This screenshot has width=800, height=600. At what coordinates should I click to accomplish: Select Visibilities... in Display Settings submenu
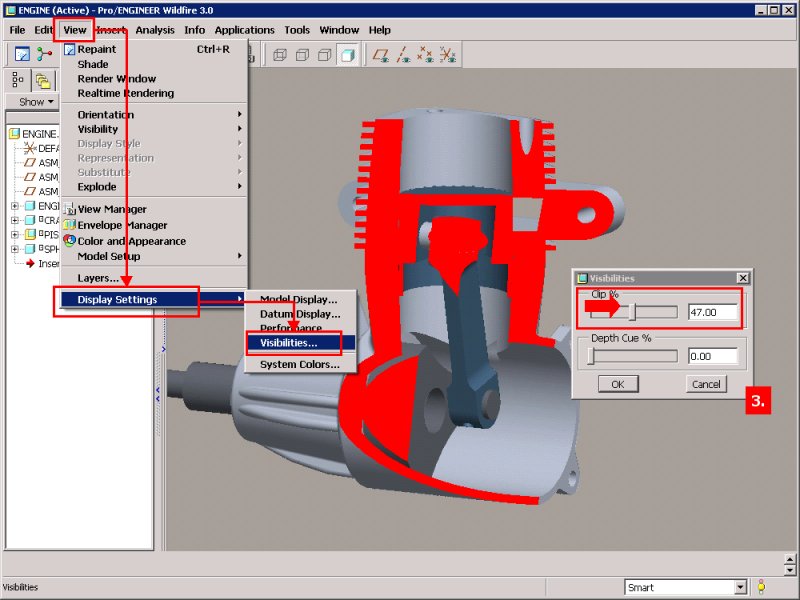click(300, 343)
